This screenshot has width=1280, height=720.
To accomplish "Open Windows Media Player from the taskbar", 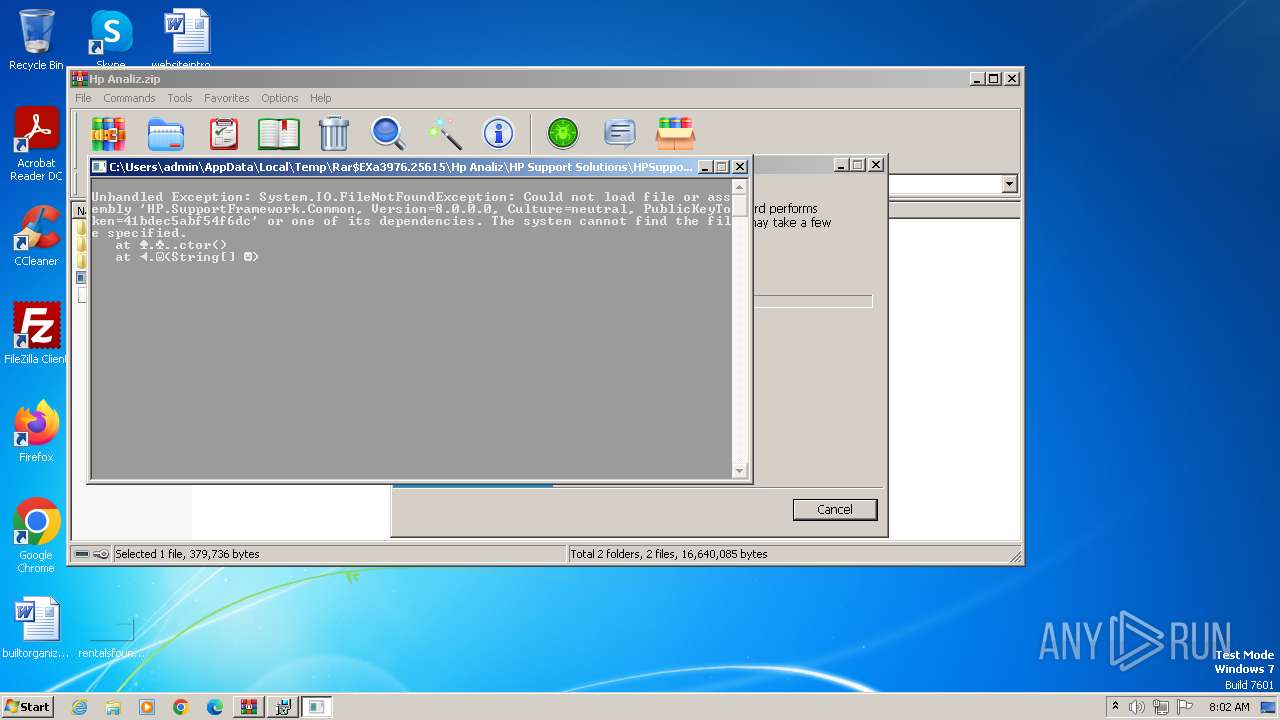I will [x=147, y=707].
